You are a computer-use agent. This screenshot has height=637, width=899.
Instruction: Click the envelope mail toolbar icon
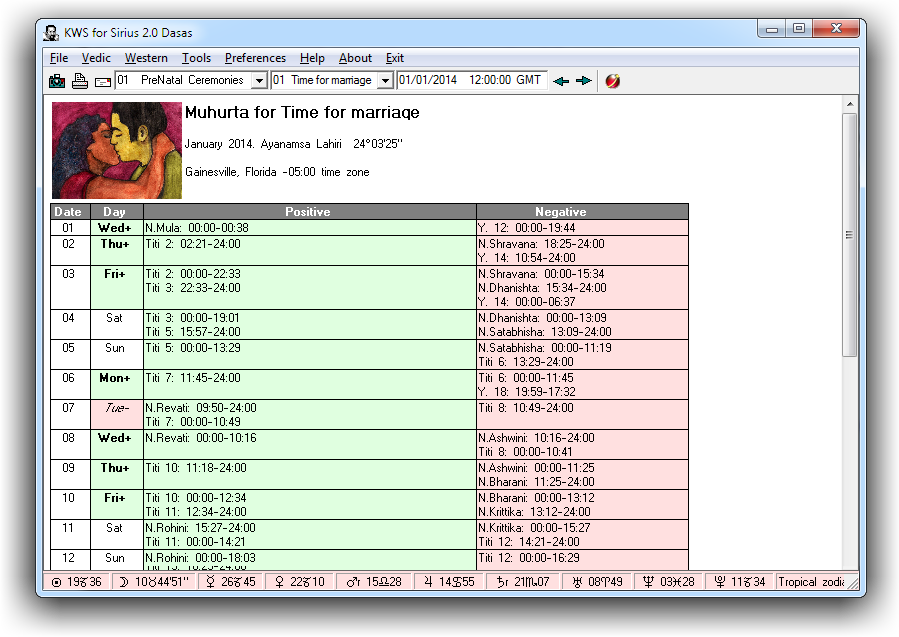[x=103, y=81]
